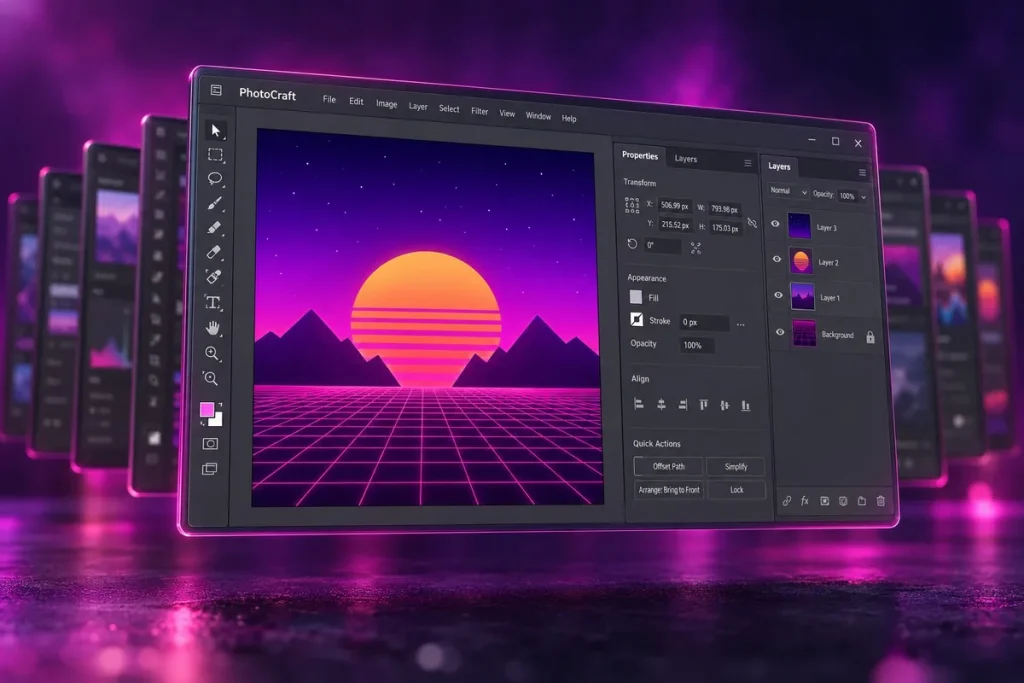This screenshot has width=1024, height=683.
Task: Open the File menu
Action: [329, 99]
